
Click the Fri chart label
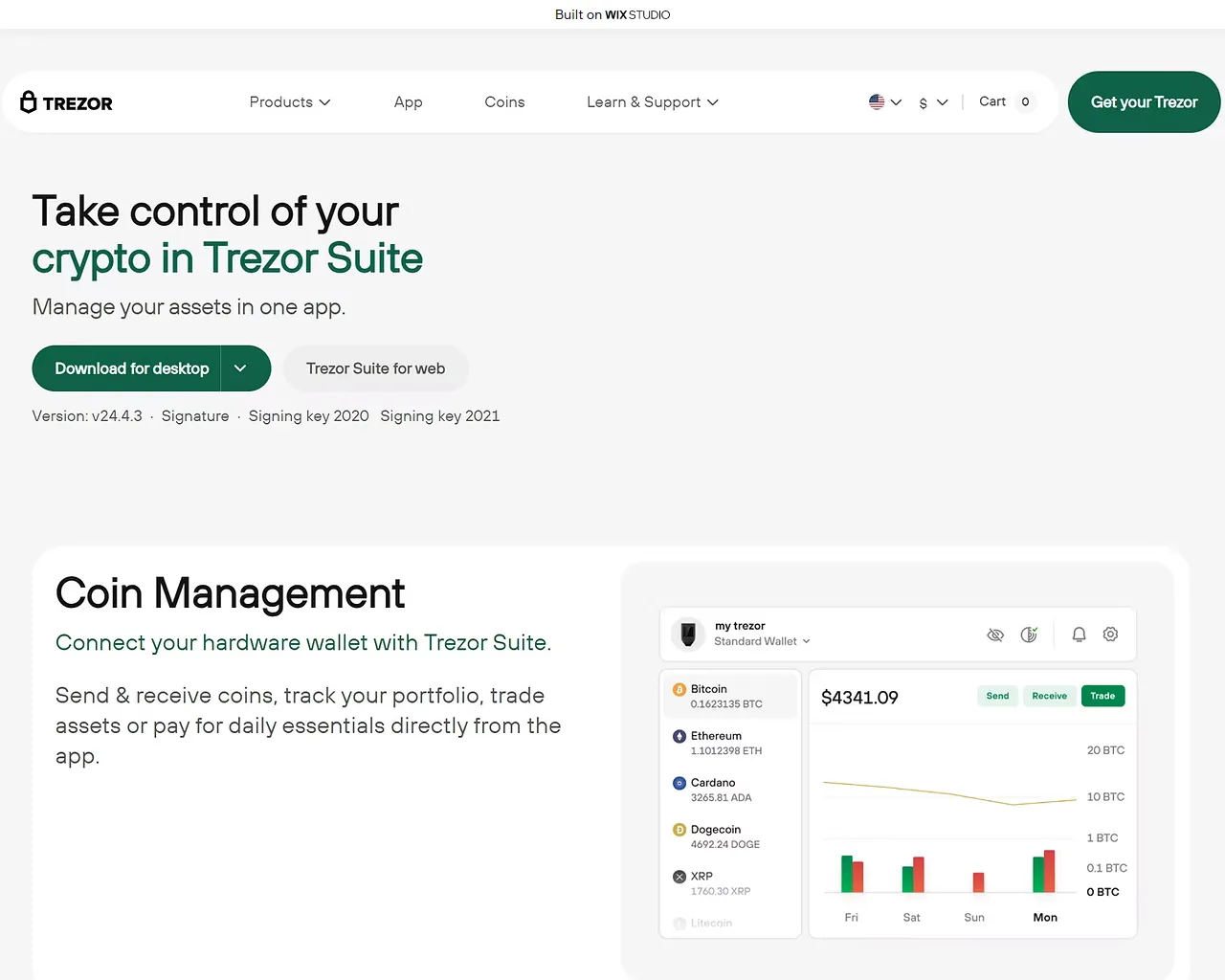pos(852,917)
